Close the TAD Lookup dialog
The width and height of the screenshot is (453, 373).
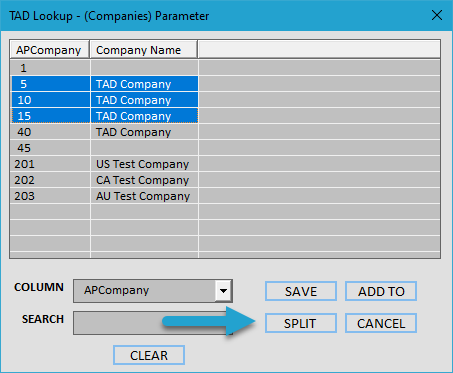pos(437,15)
